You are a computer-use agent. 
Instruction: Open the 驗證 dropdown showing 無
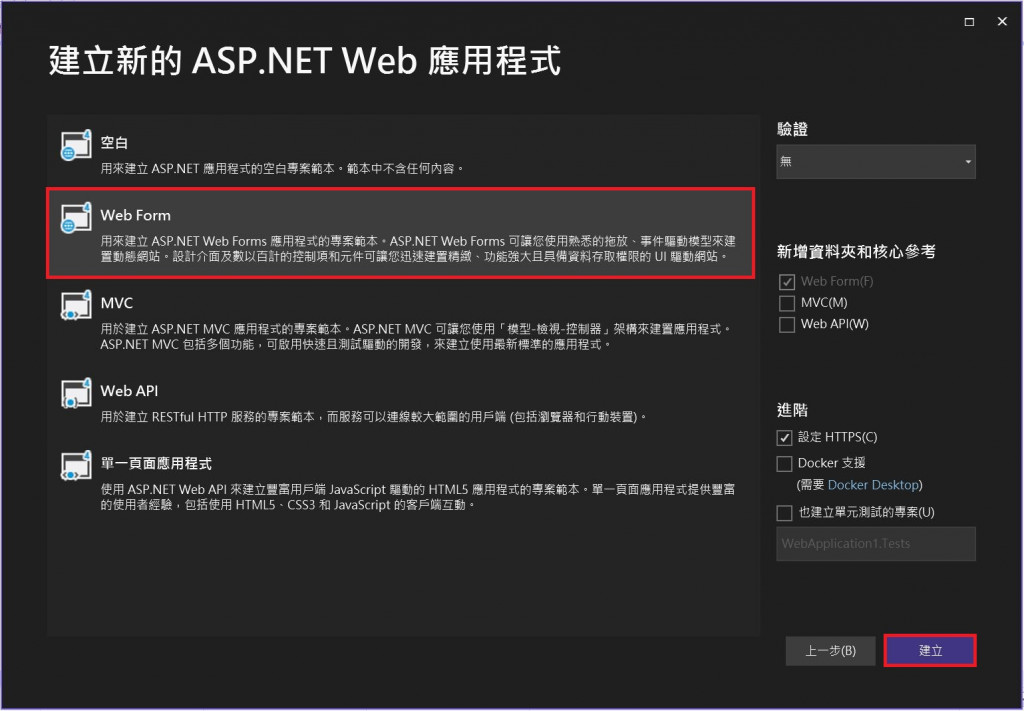point(876,161)
